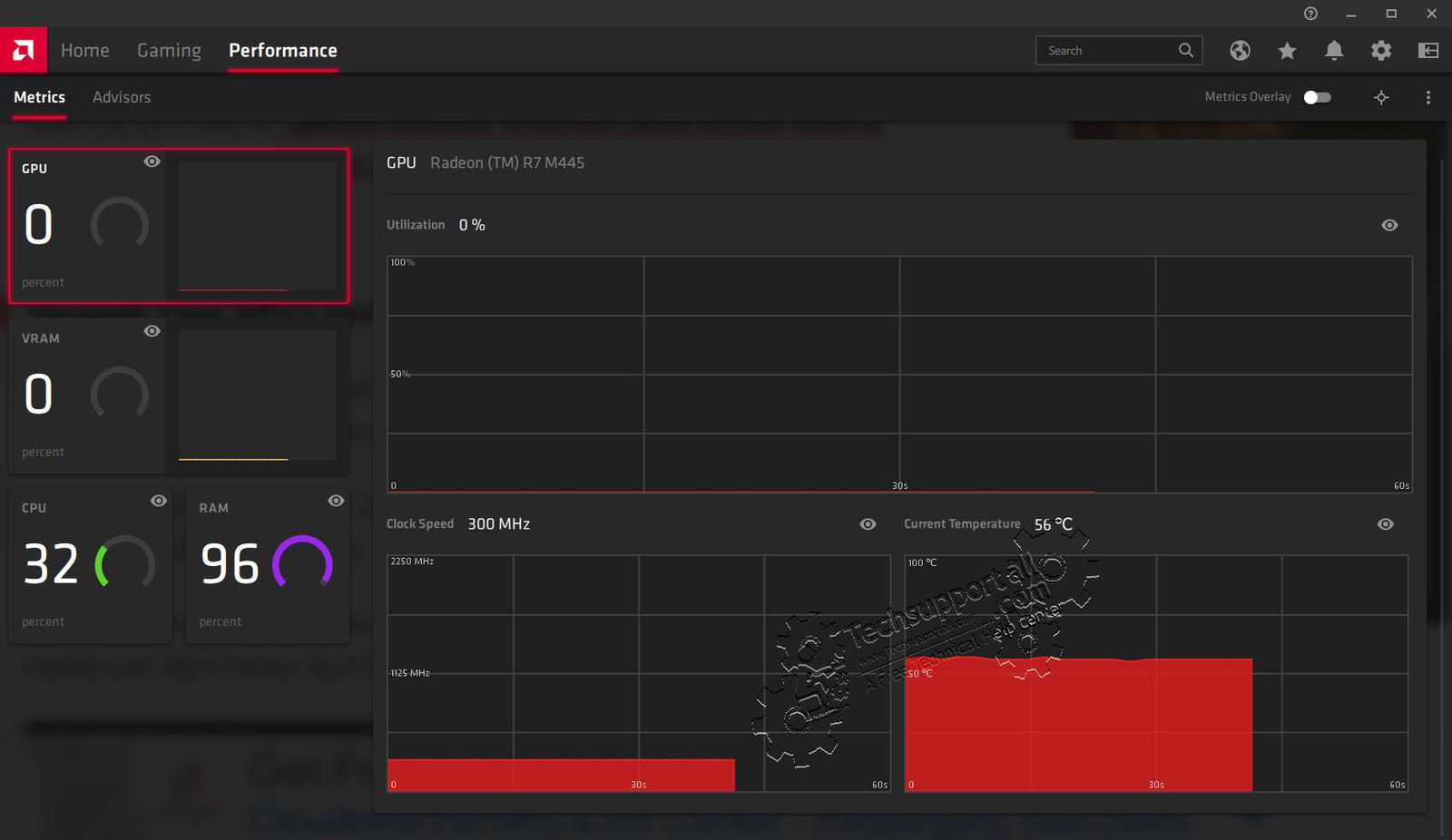Select the VRAM metrics card
Viewport: 1452px width, 840px height.
179,396
